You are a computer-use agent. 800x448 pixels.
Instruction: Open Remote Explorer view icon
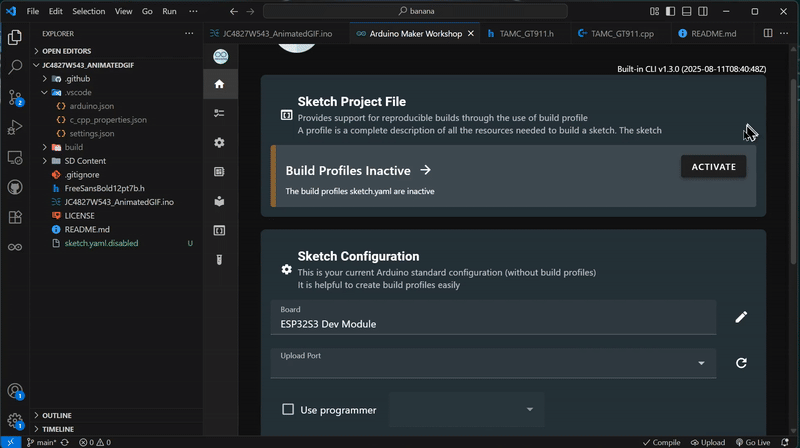point(15,158)
